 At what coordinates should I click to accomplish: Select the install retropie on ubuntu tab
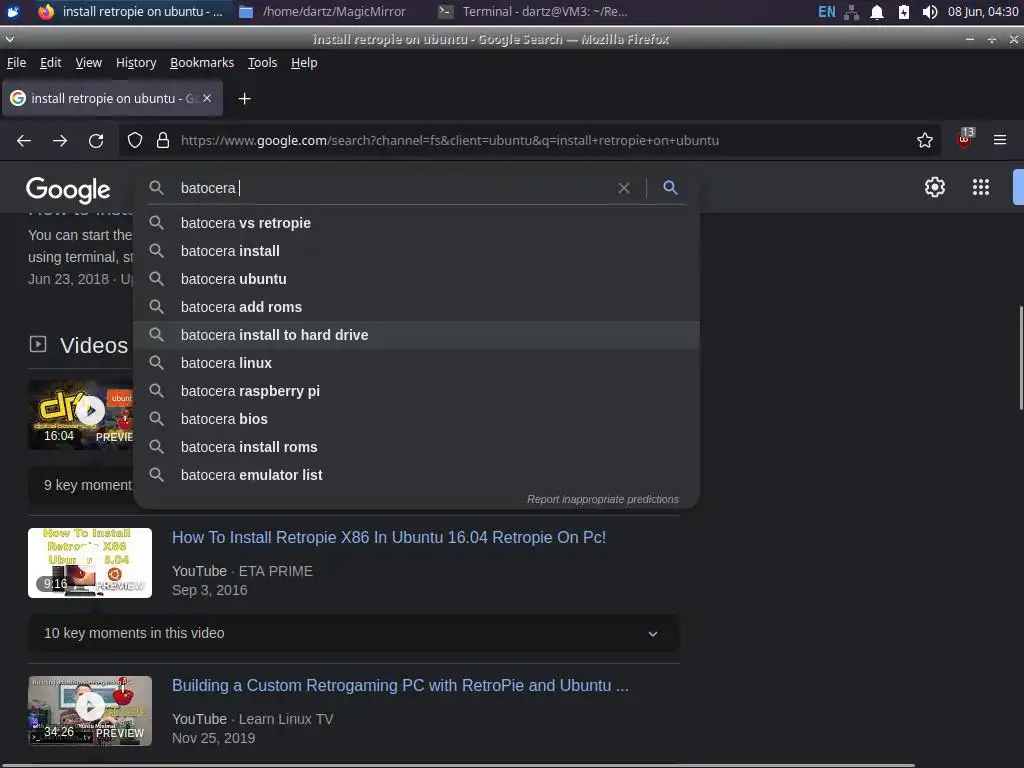[112, 98]
